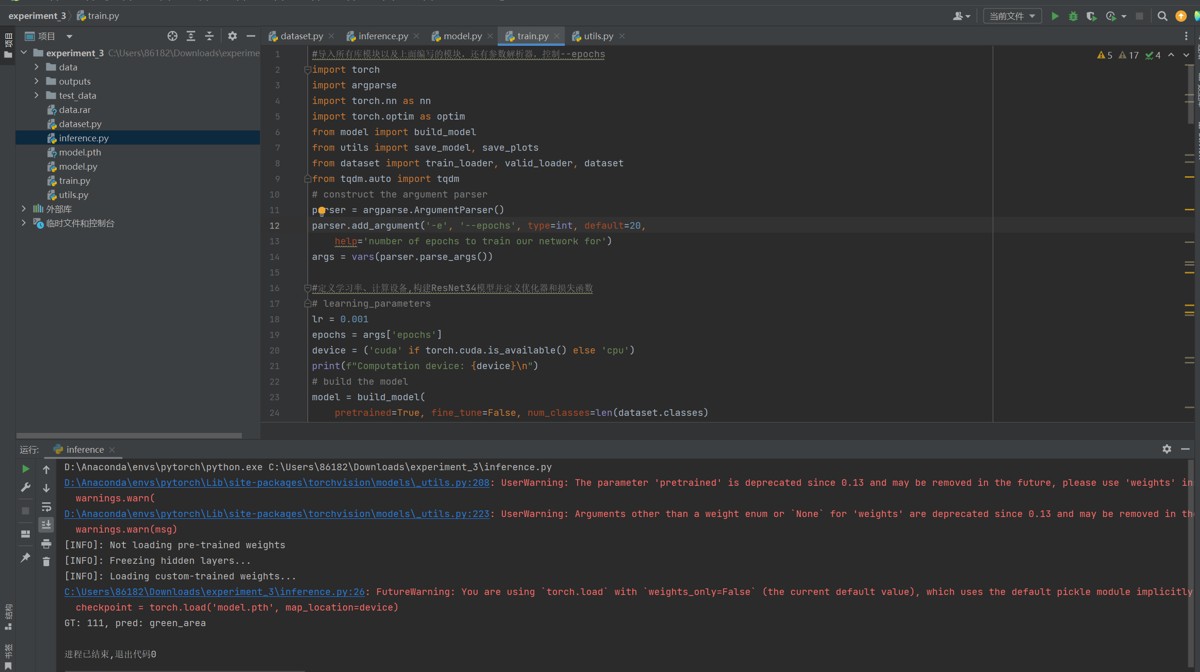Start debugging with the bug icon
Screen dimensions: 1200x672
click(1073, 16)
